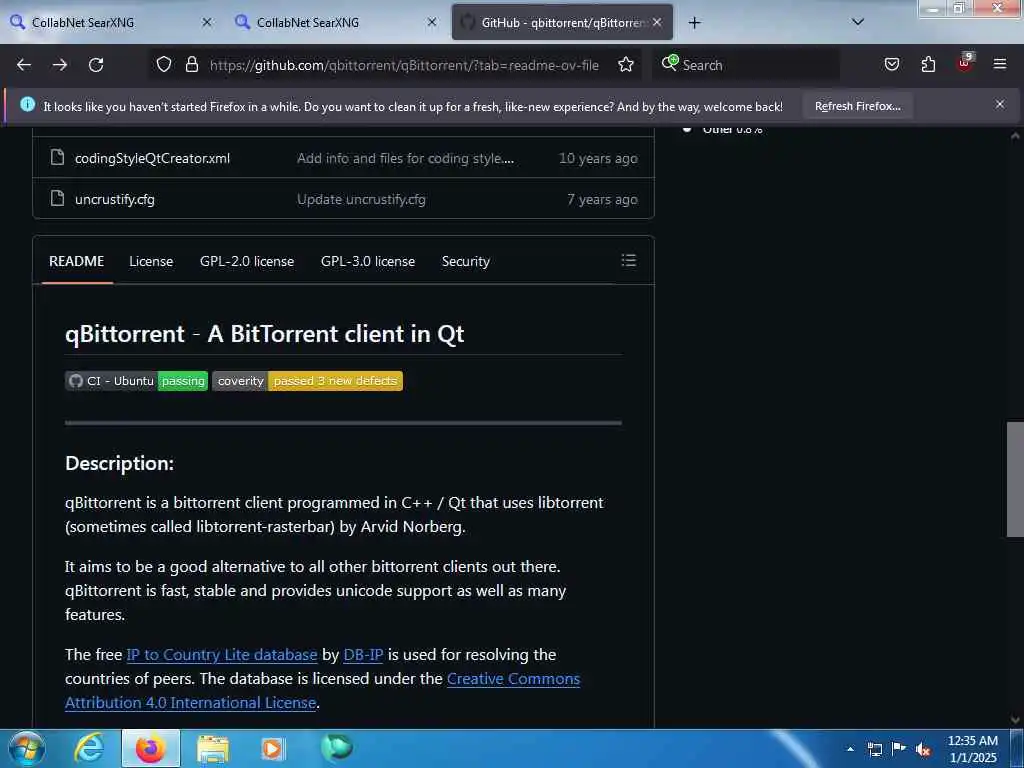Show hidden system tray icons
The width and height of the screenshot is (1024, 768).
click(x=850, y=749)
